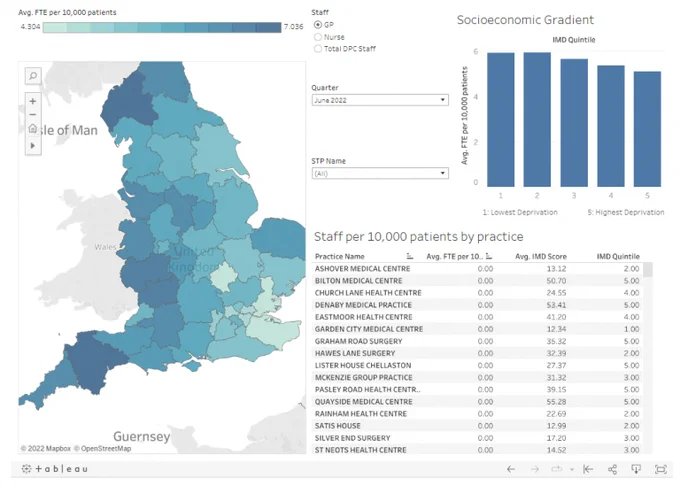Select BILTON MEDICAL CENTRE row
The image size is (680, 486).
tap(477, 281)
